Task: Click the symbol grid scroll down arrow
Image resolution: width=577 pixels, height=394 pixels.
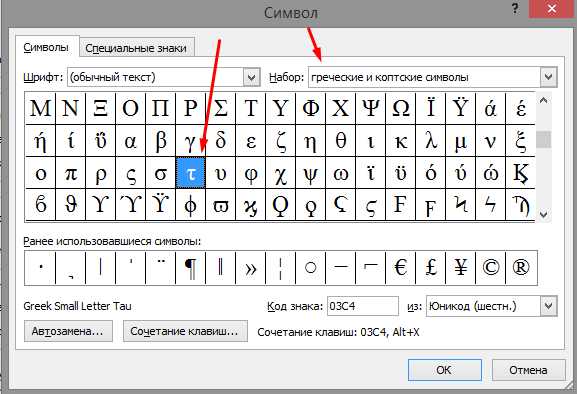Action: tap(544, 214)
